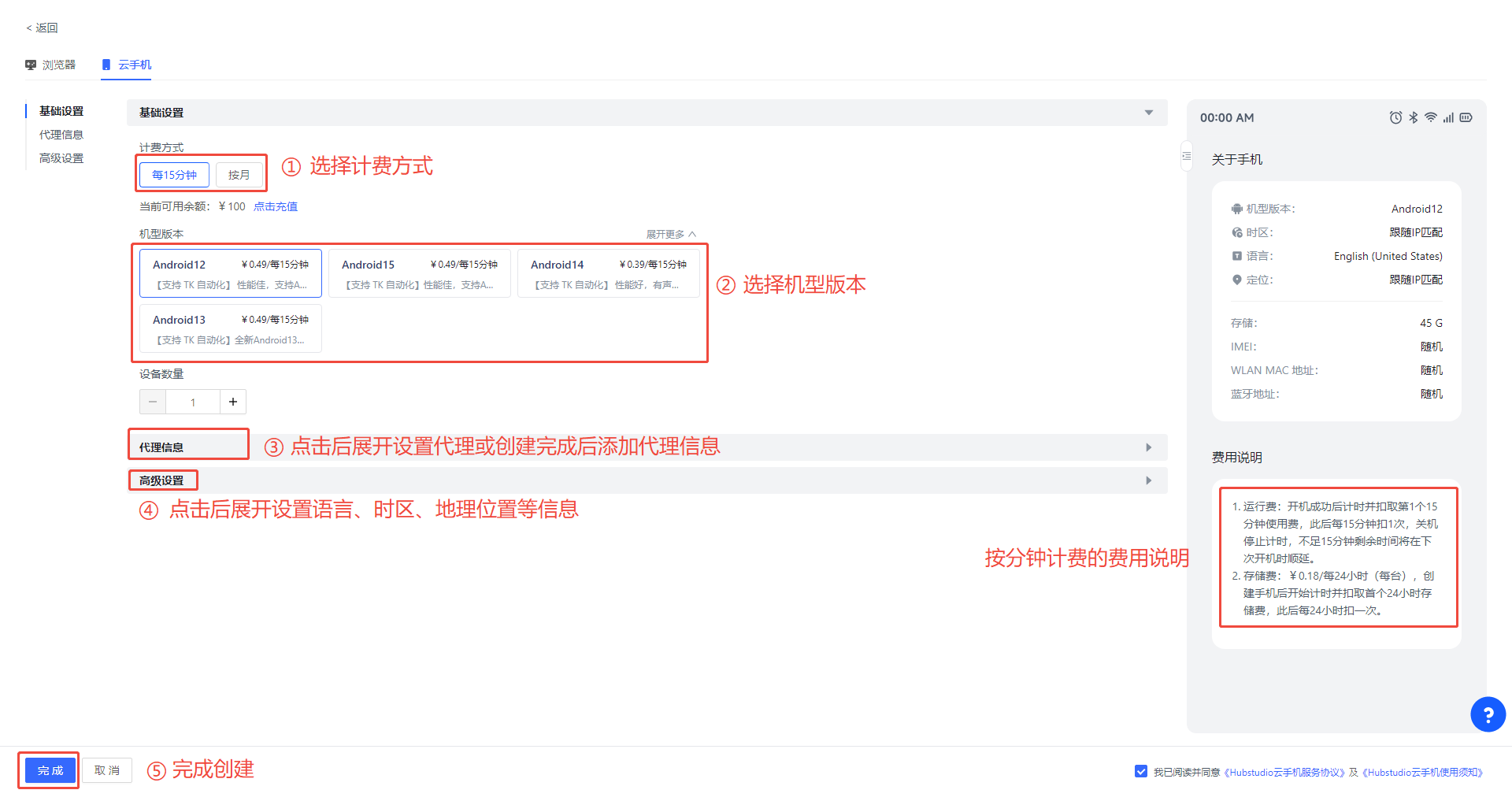
Task: Click the device quantity input field
Action: click(193, 402)
